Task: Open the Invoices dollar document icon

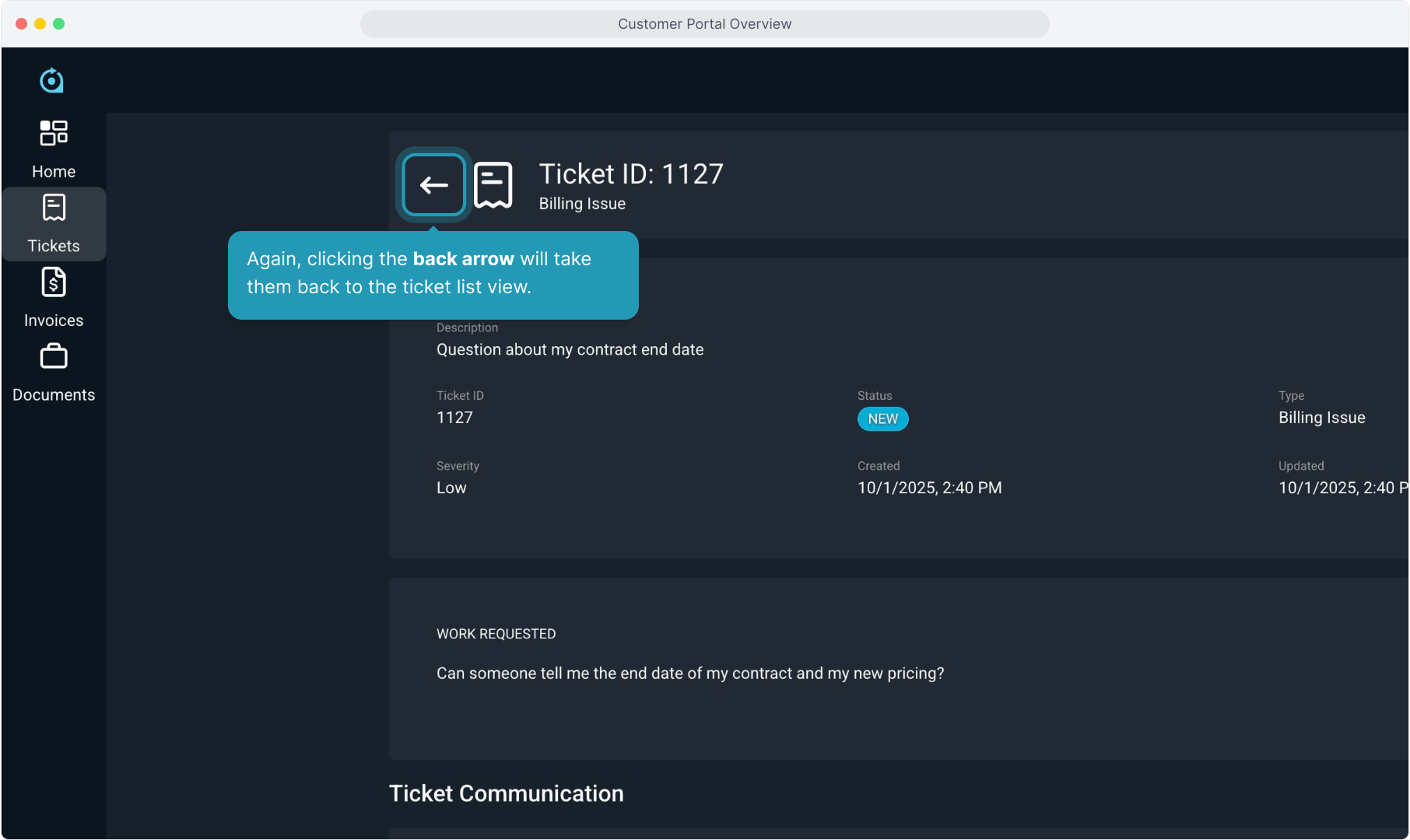Action: [x=54, y=282]
